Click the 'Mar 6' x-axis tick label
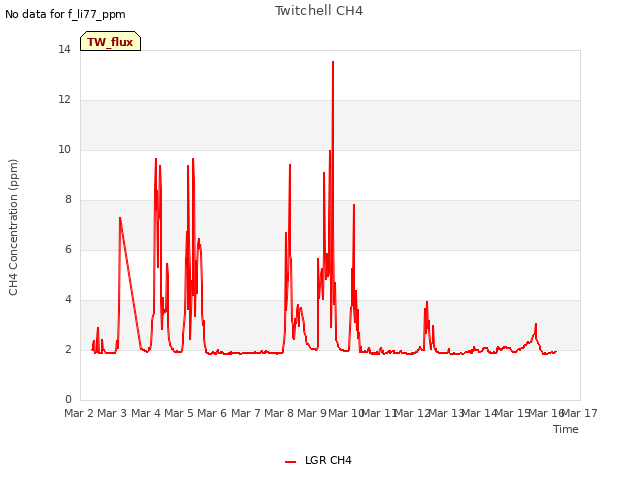Screen dimensions: 640x480 [x=212, y=413]
